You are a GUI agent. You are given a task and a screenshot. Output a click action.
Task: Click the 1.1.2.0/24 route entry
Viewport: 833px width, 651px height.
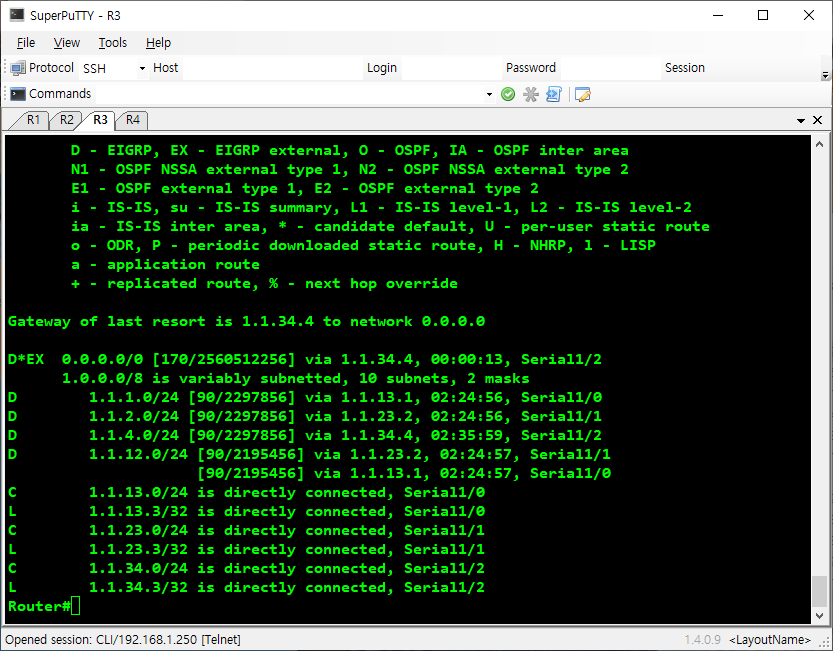click(x=304, y=416)
